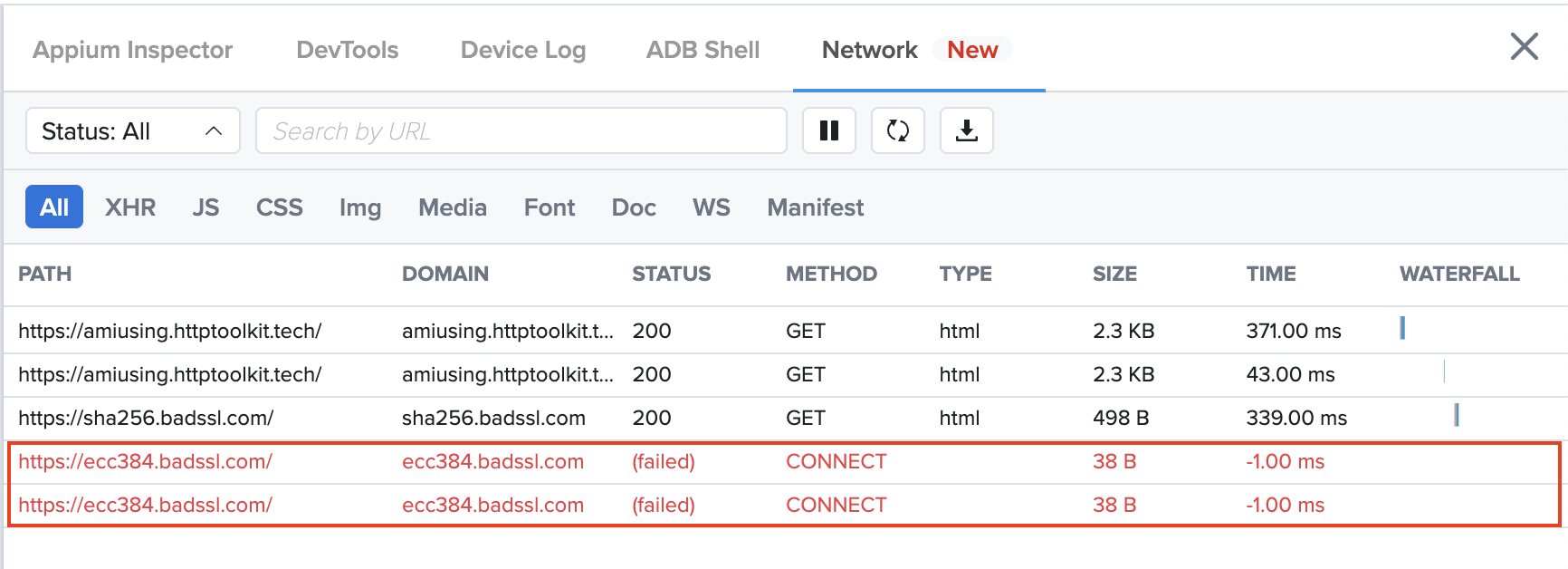This screenshot has width=1568, height=569.
Task: Filter requests by XHR
Action: 130,207
